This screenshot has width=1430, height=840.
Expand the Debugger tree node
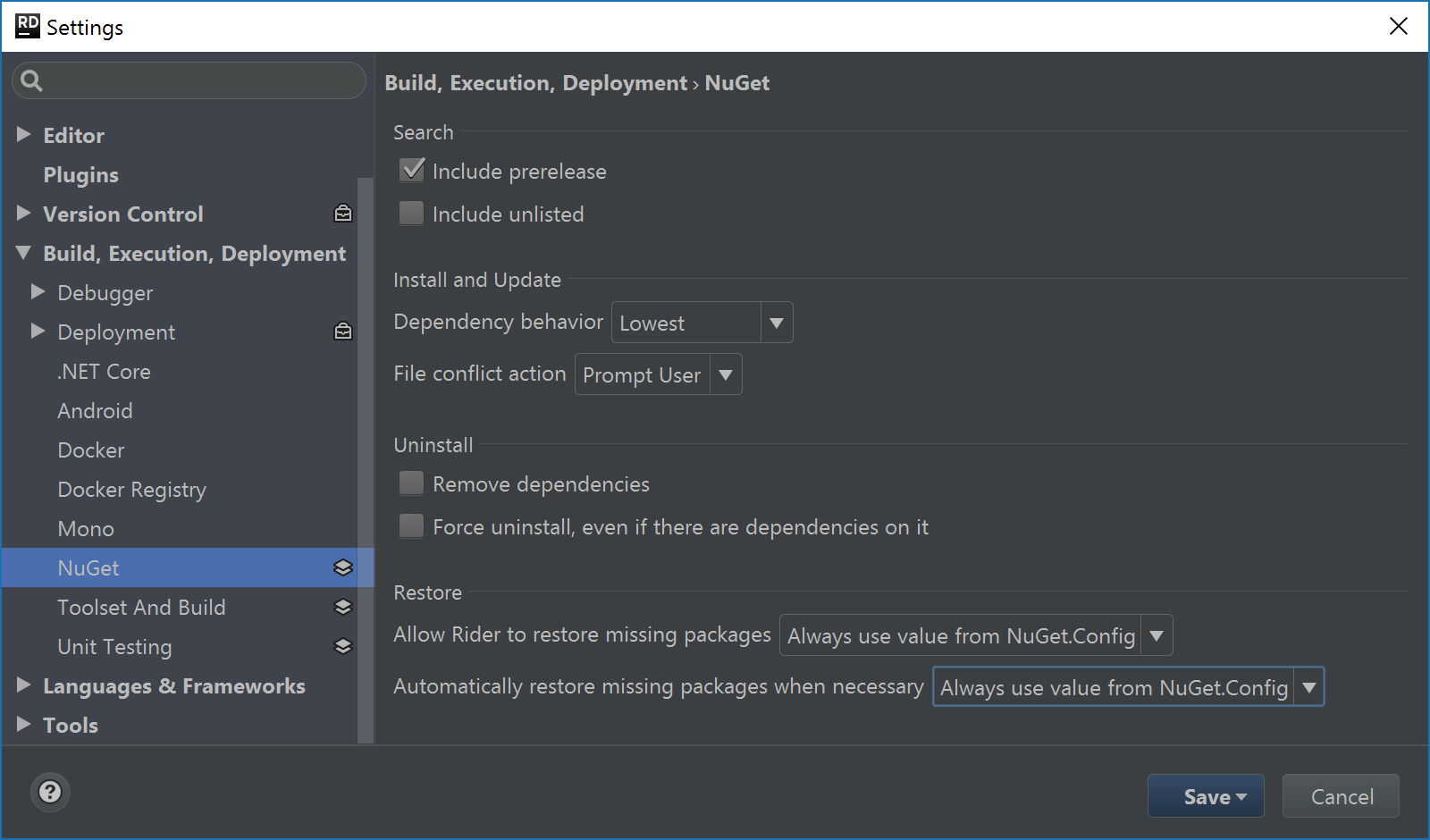pos(38,291)
